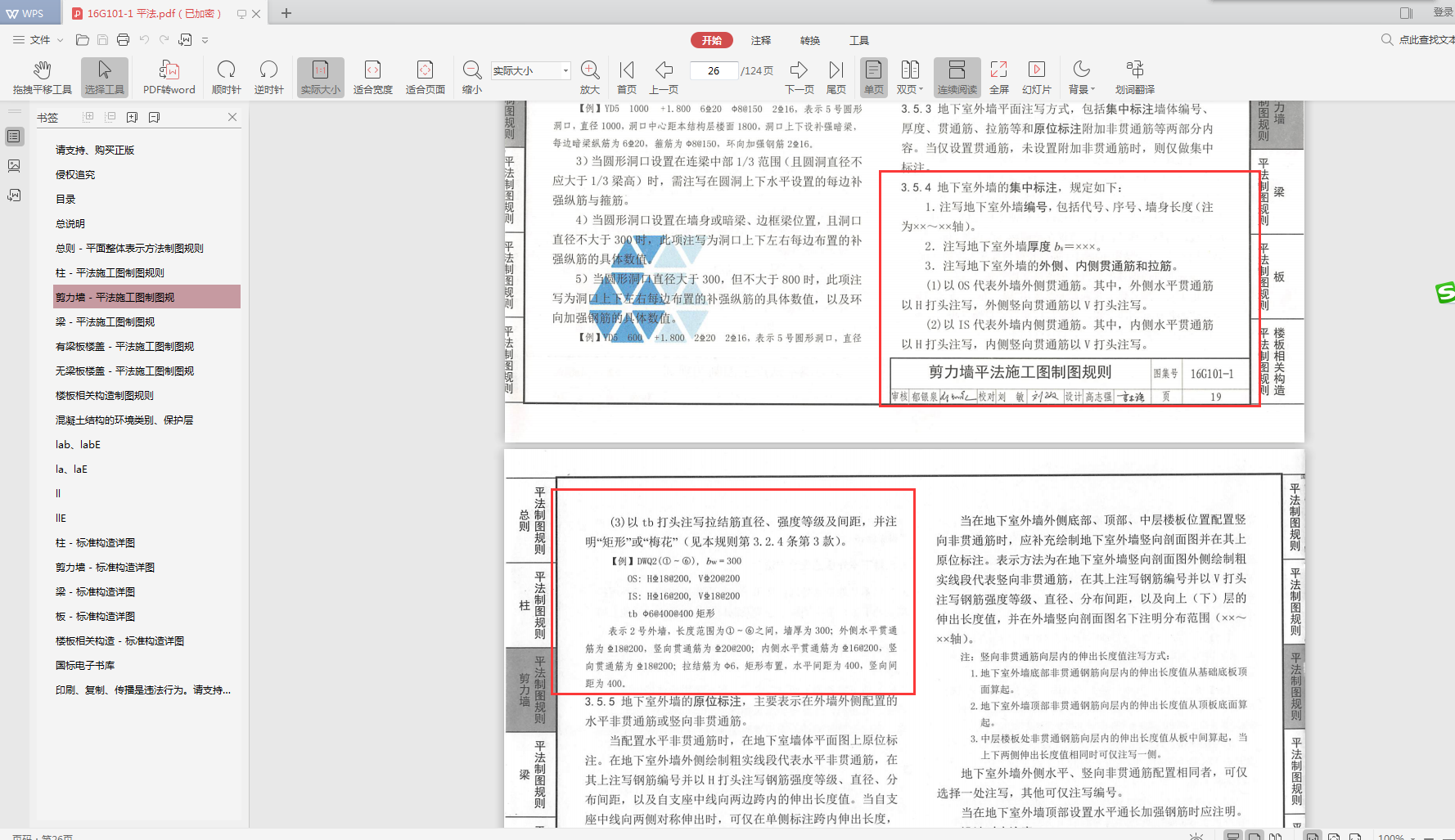The image size is (1455, 840).
Task: Zoom in with the 放大 magnifier
Action: [590, 78]
